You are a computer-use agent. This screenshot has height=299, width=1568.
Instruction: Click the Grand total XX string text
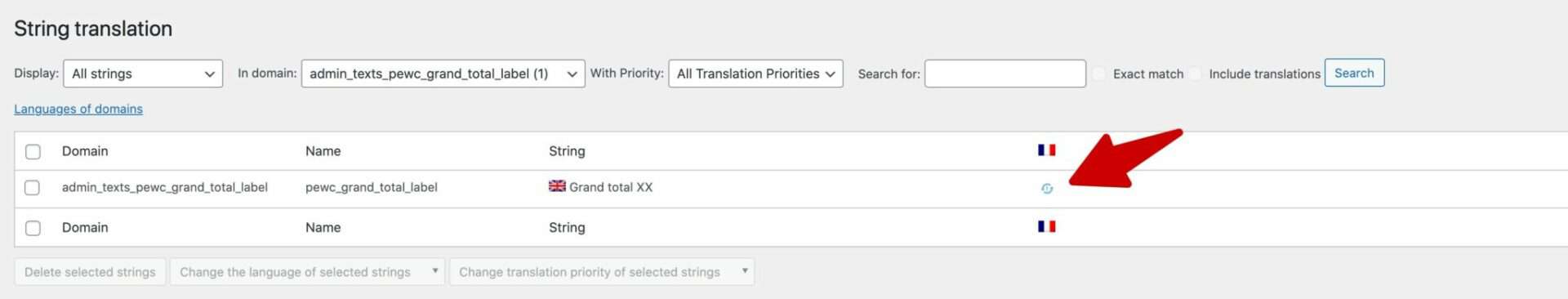(611, 187)
